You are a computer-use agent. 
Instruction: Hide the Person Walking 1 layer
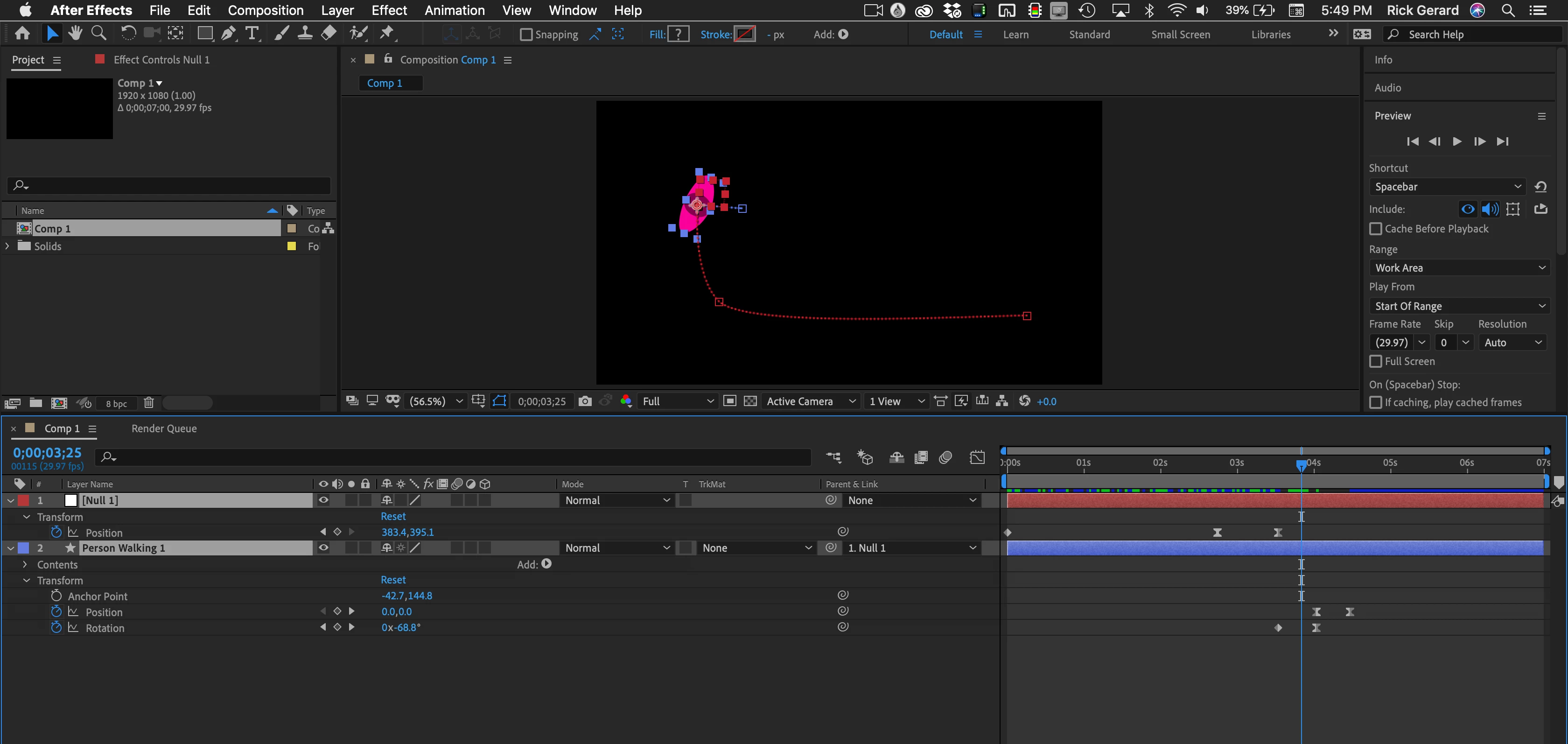(x=323, y=548)
